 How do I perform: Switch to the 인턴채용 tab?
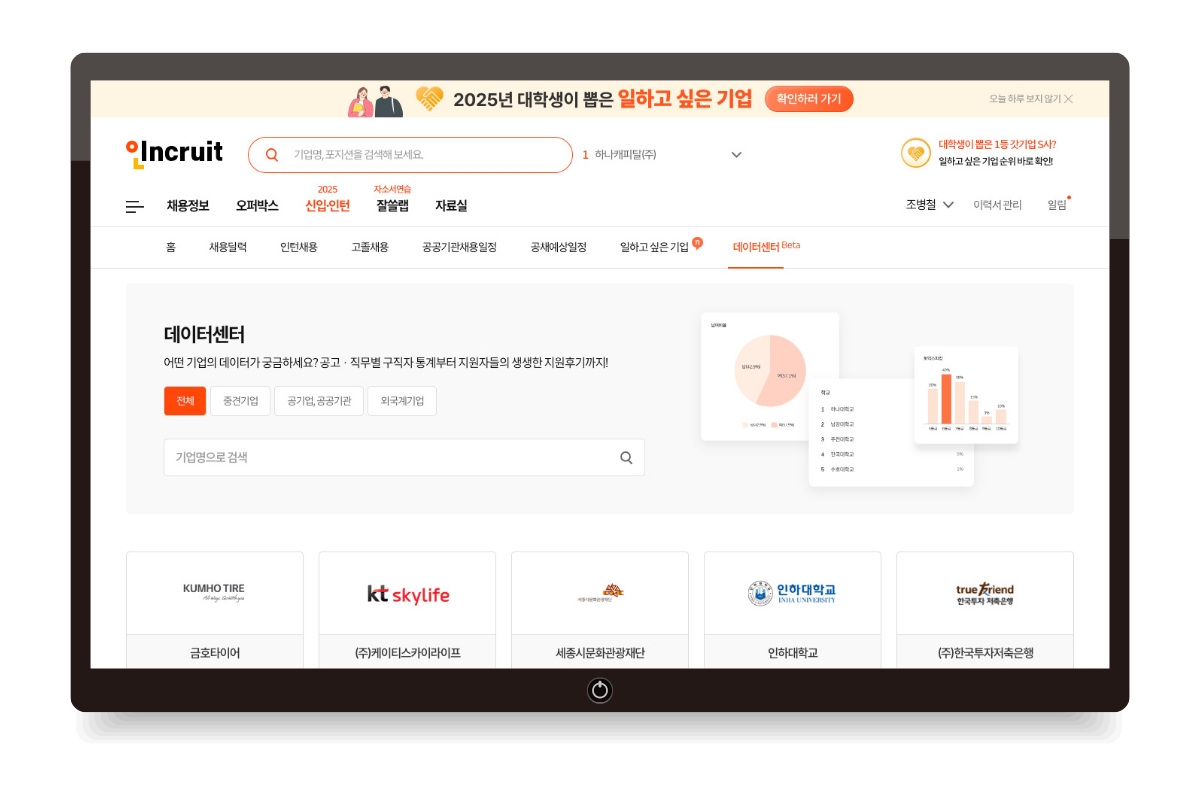click(299, 247)
